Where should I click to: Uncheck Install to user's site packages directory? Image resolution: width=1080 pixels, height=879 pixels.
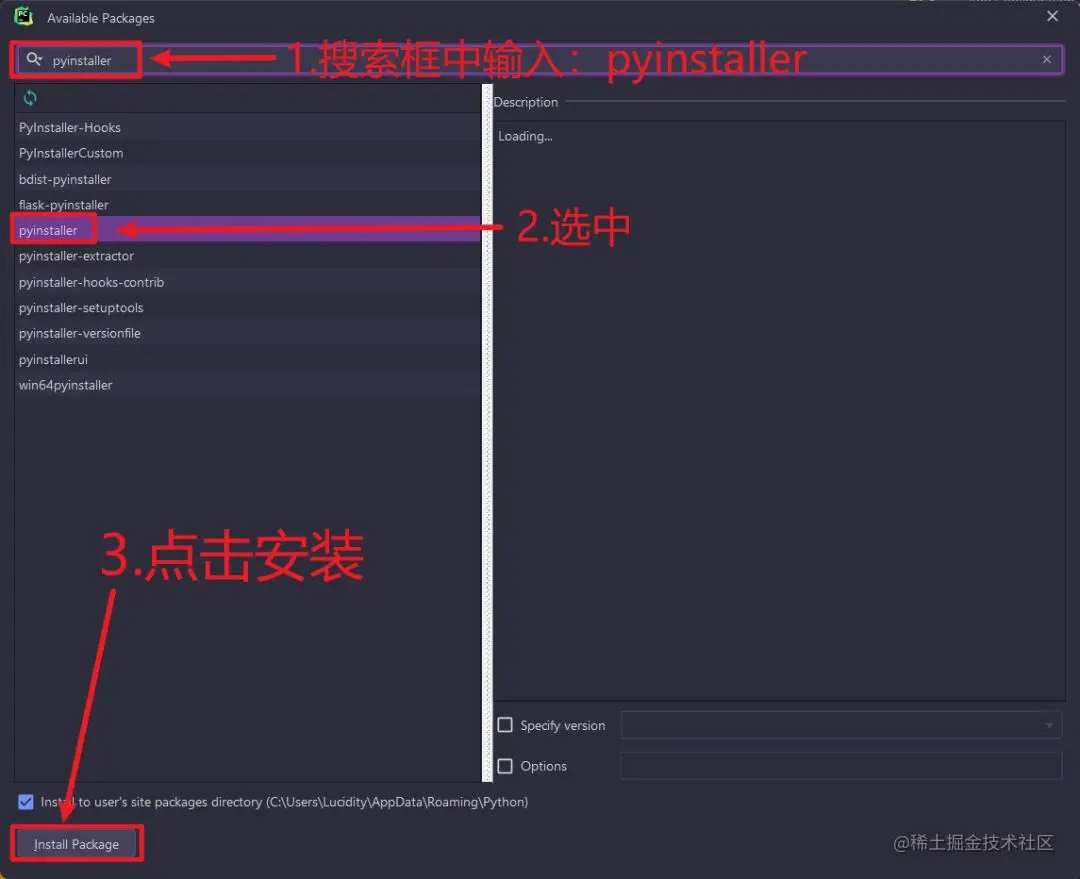click(25, 802)
